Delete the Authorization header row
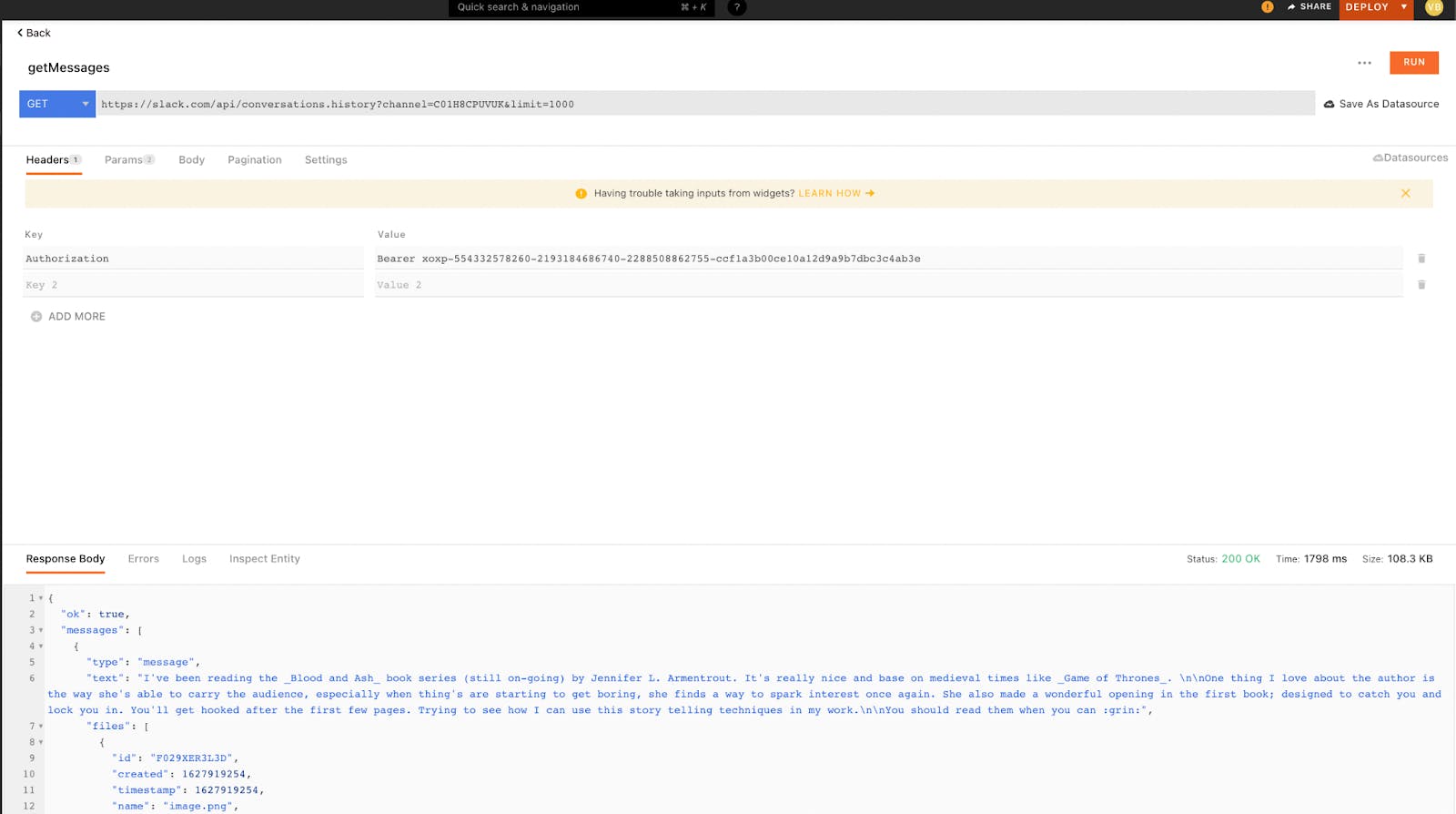 tap(1421, 259)
